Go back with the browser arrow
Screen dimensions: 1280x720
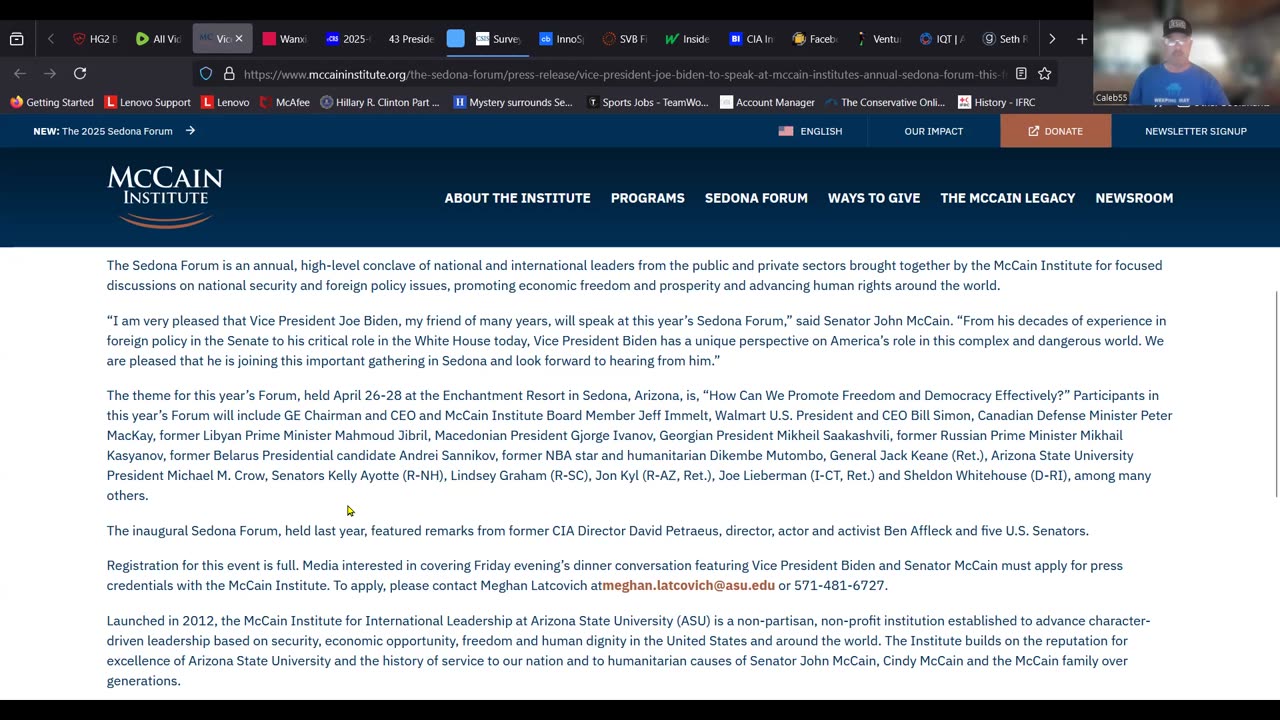[x=20, y=73]
